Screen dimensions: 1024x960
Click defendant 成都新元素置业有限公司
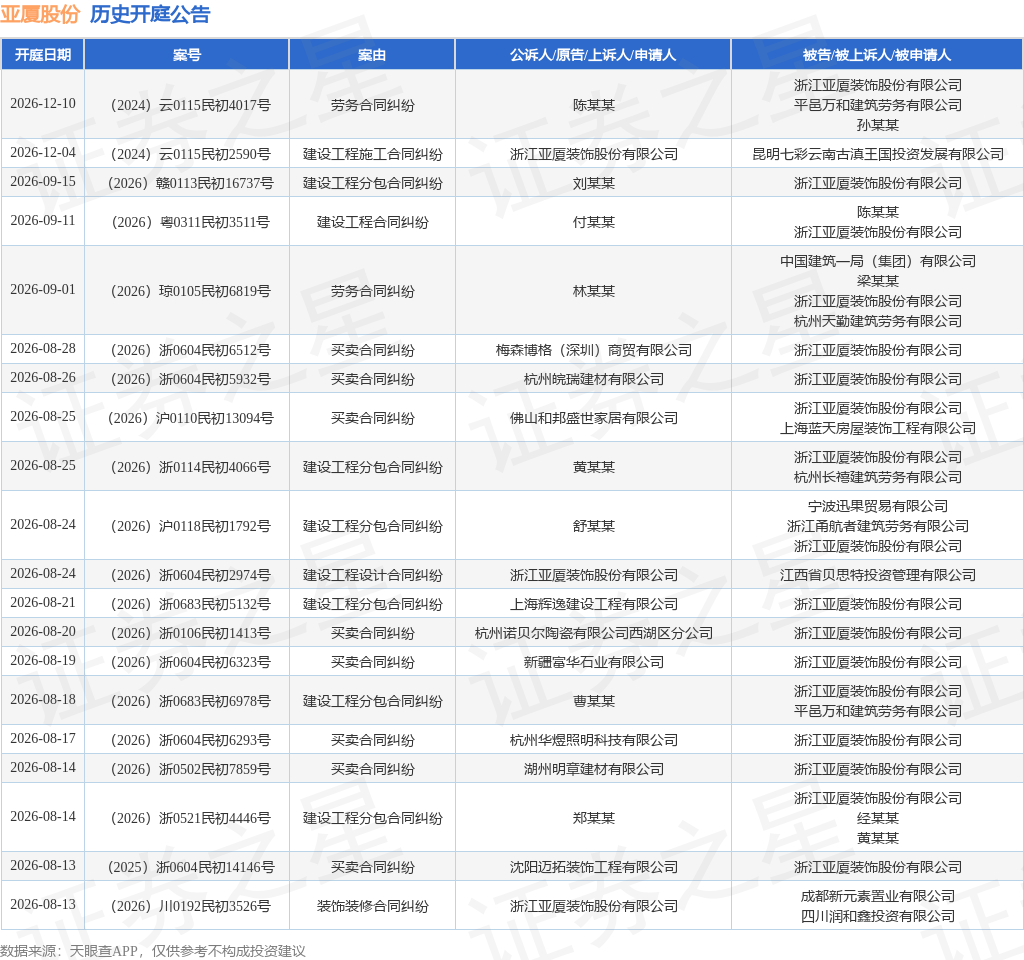[x=878, y=896]
